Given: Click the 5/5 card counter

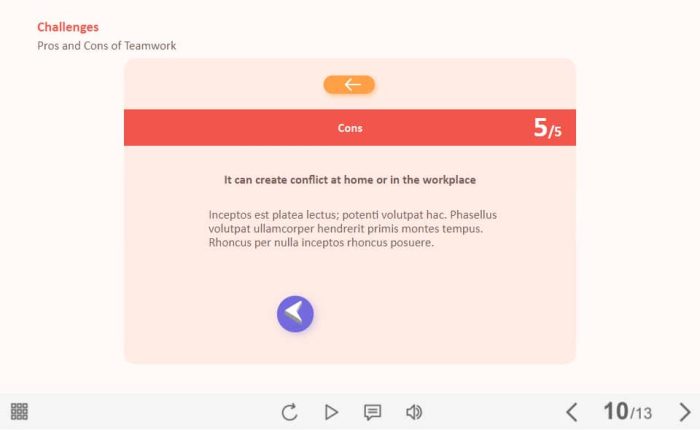Looking at the screenshot, I should point(547,128).
